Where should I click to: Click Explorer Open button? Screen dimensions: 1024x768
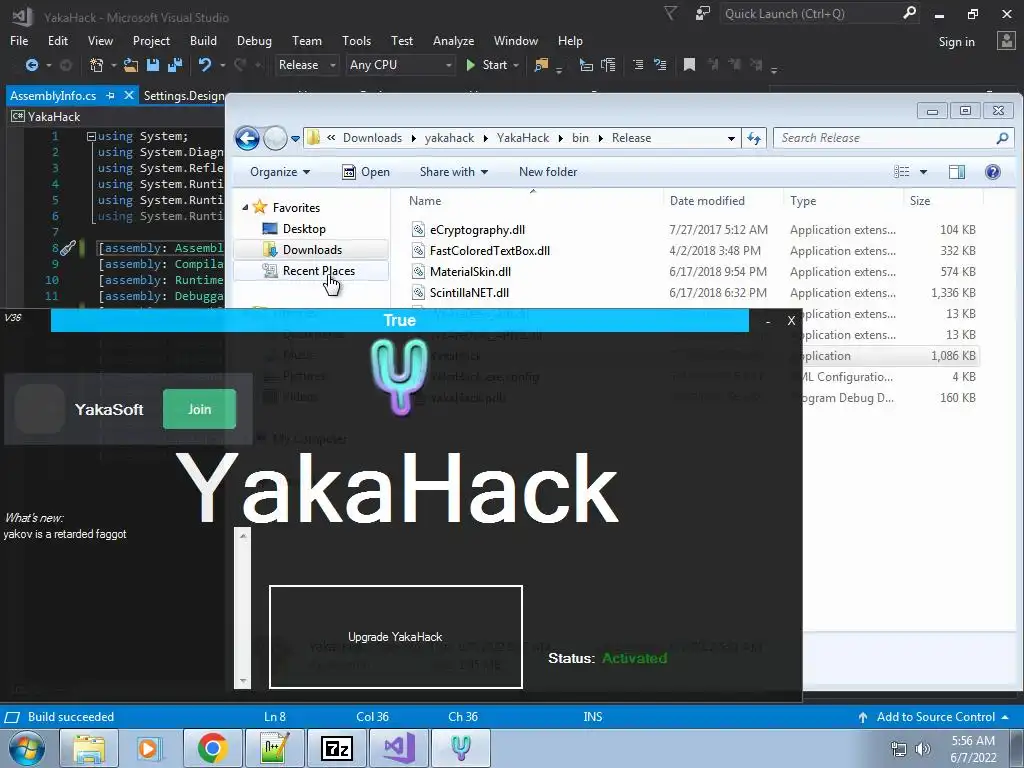[x=366, y=172]
